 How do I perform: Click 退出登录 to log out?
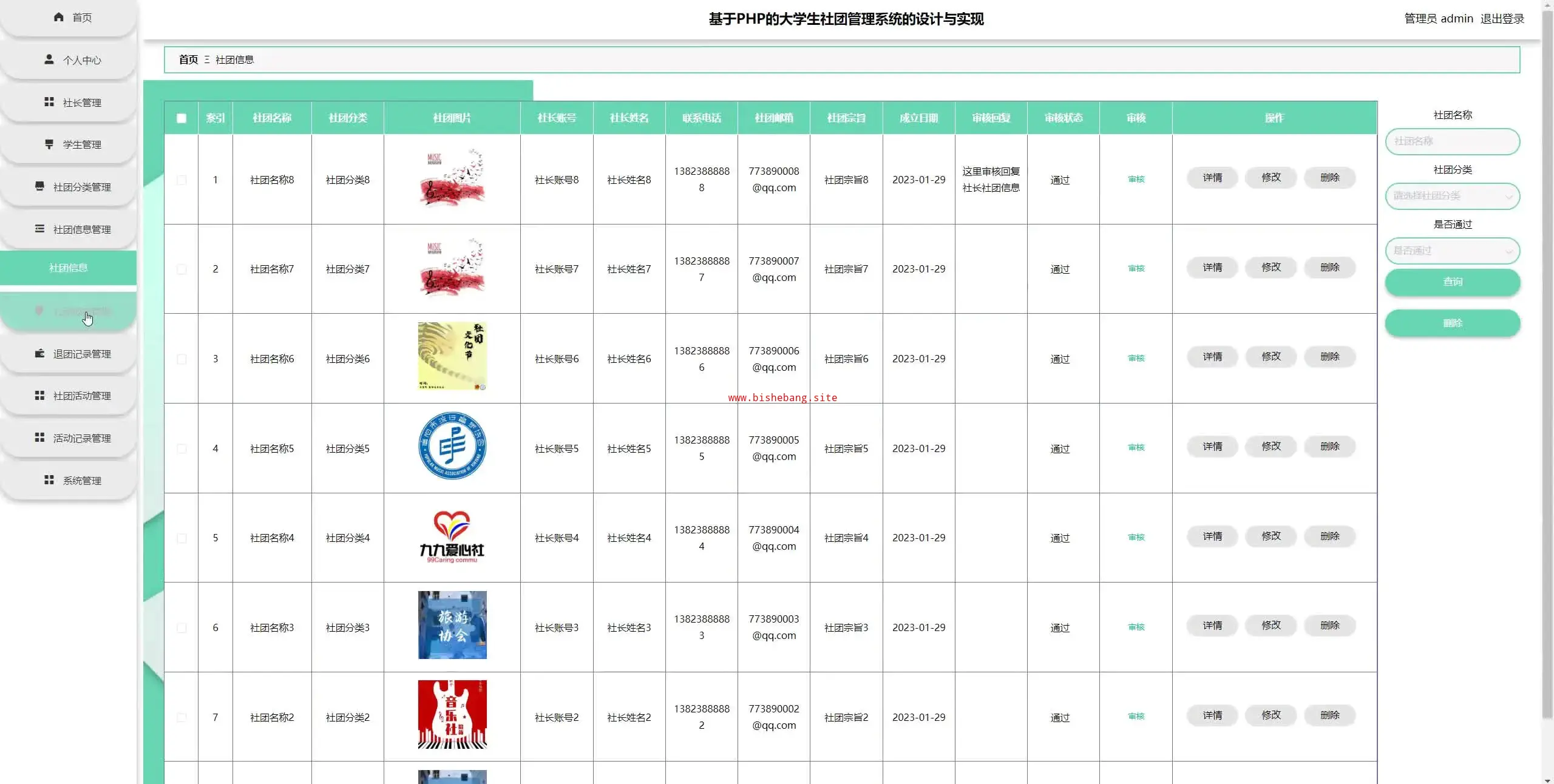pos(1502,19)
